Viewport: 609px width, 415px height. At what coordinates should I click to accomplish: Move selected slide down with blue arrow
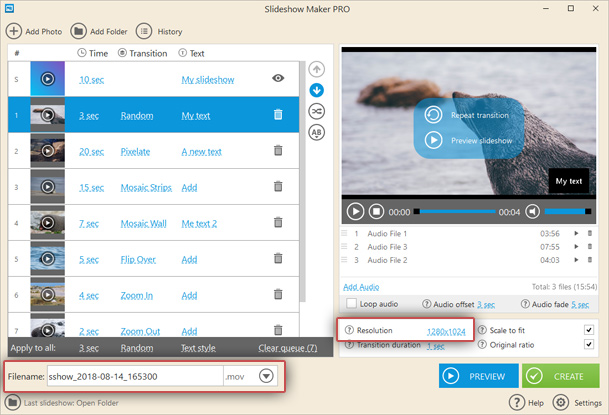pyautogui.click(x=317, y=90)
